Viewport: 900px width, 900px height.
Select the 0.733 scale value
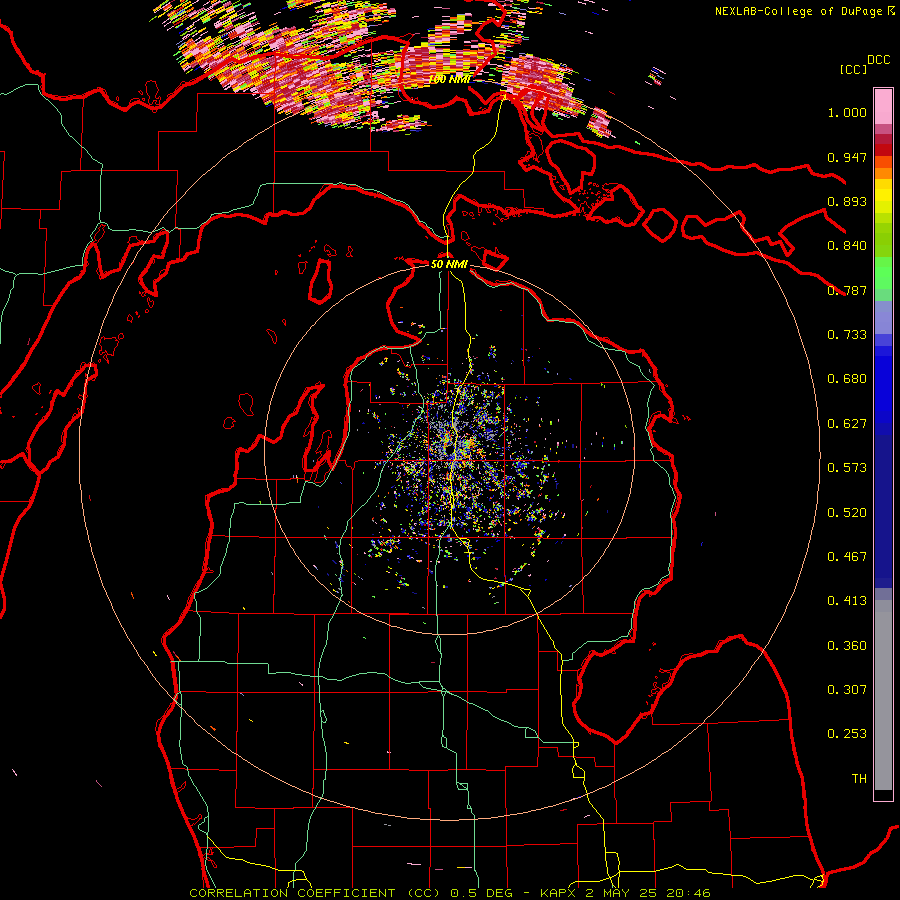847,335
